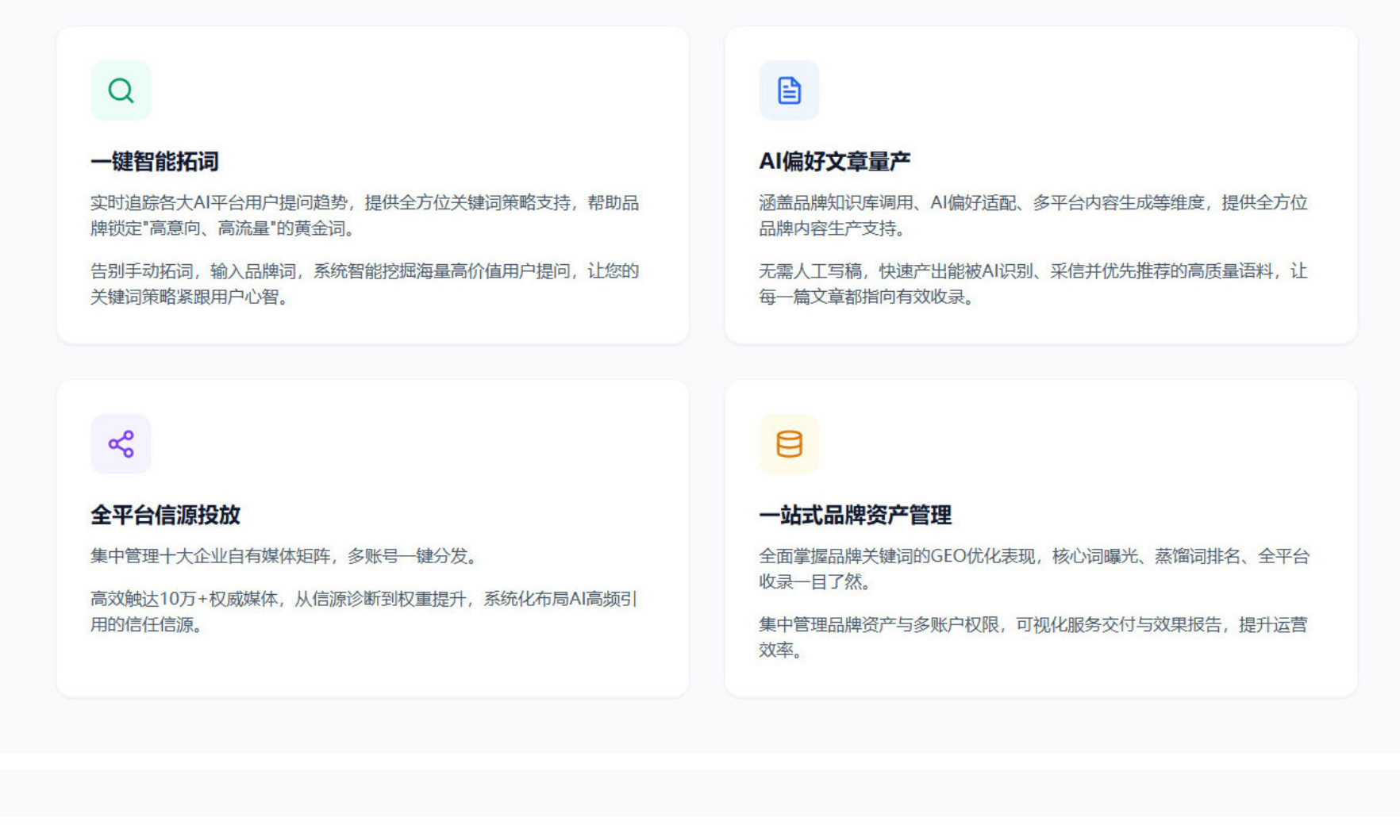Click paragraph starting 全面掌握品牌关键词
1400x840 pixels.
pos(1034,569)
